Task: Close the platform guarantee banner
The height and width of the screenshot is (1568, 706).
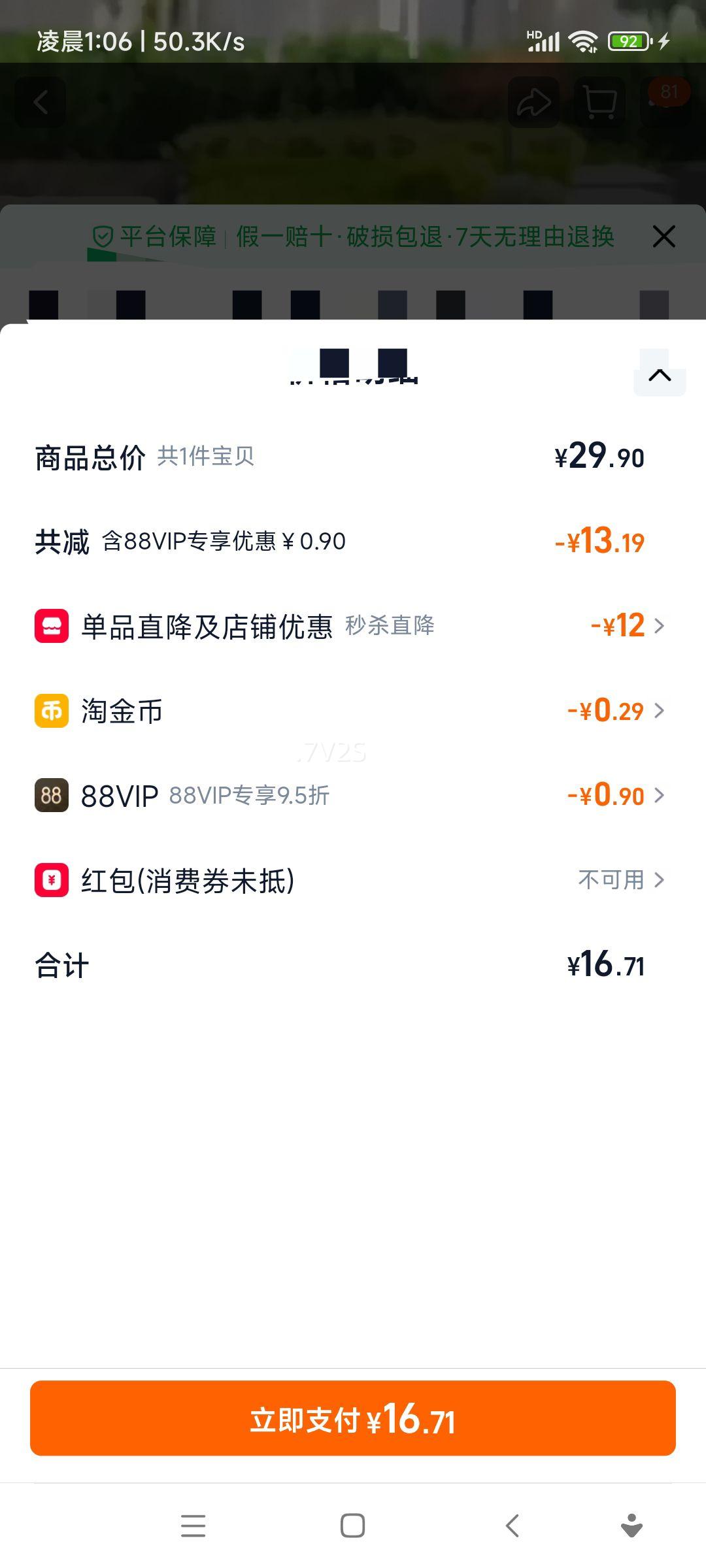Action: click(x=664, y=237)
